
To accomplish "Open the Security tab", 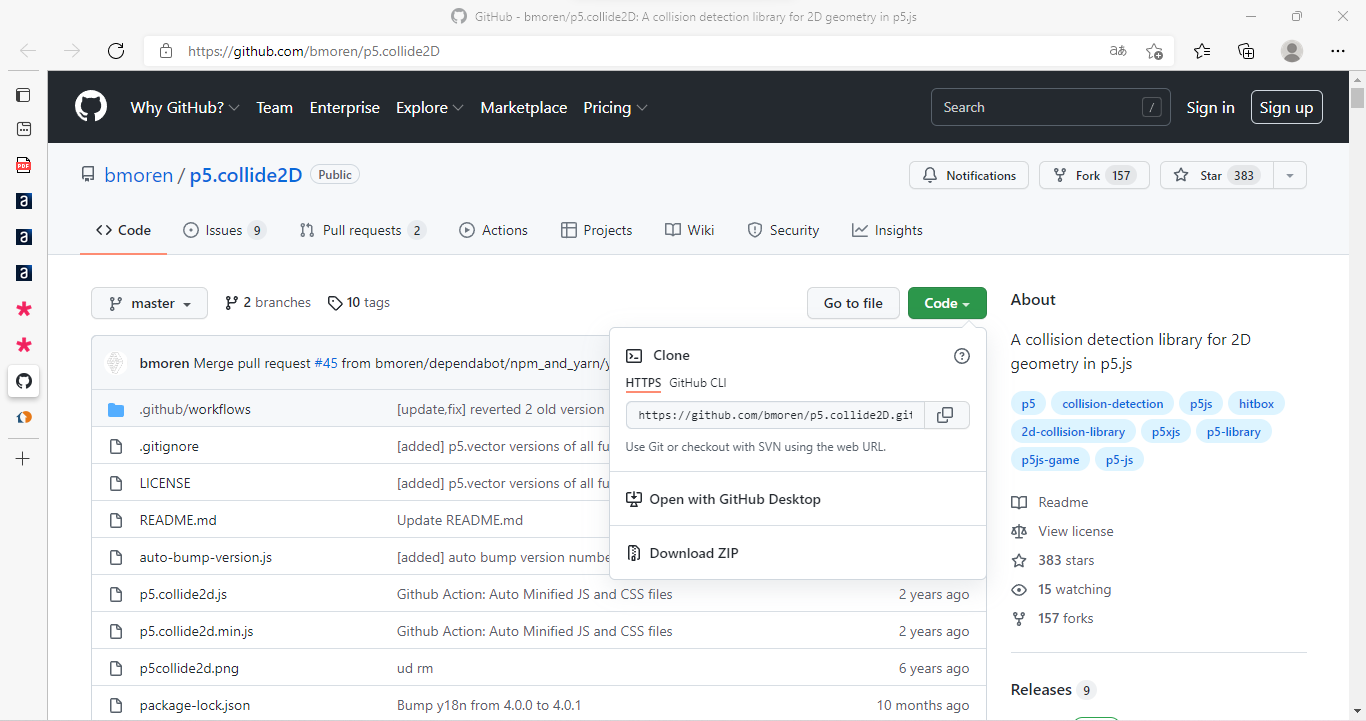I will [784, 230].
